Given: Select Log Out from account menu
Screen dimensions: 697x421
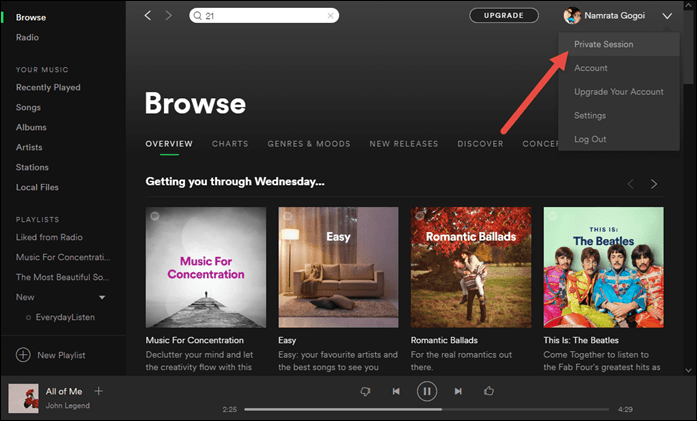Looking at the screenshot, I should pyautogui.click(x=590, y=139).
